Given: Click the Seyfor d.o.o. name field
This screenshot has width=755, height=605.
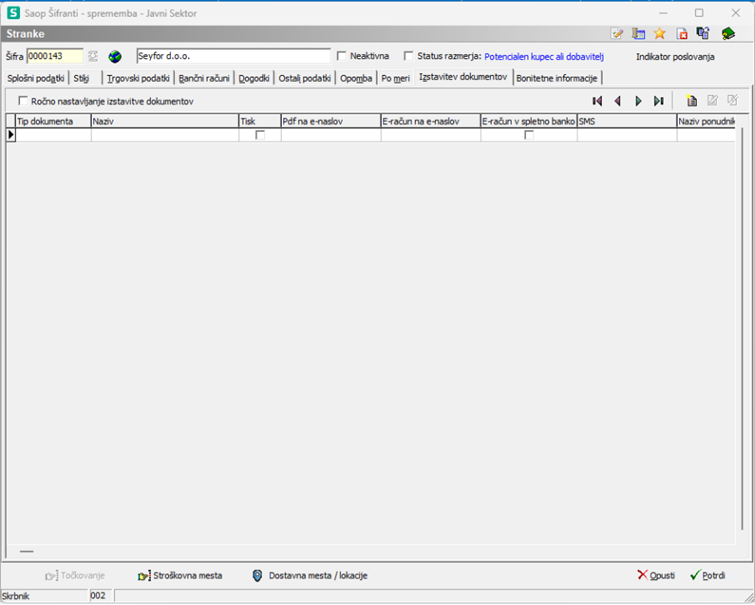Looking at the screenshot, I should [x=234, y=56].
